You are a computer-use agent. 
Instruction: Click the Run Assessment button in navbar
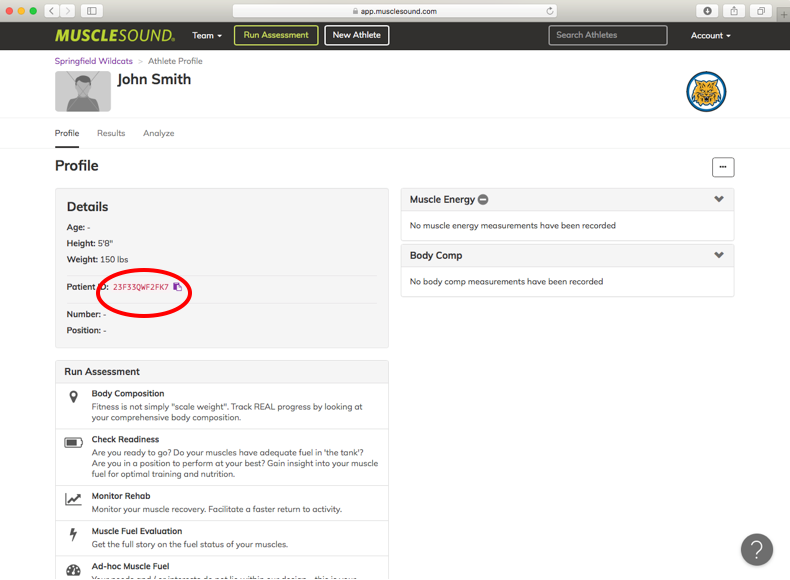276,35
